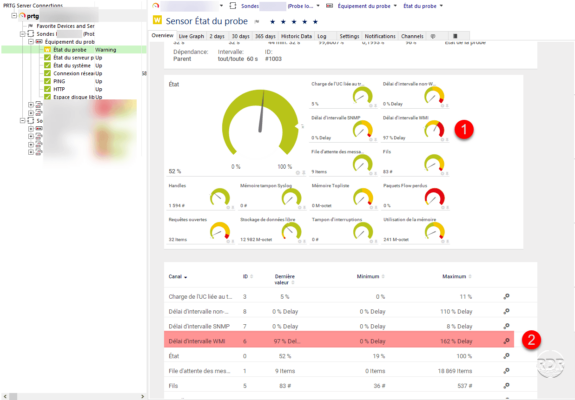Click the warning icon of État du probe in the tree
575x400 pixels.
tap(47, 49)
